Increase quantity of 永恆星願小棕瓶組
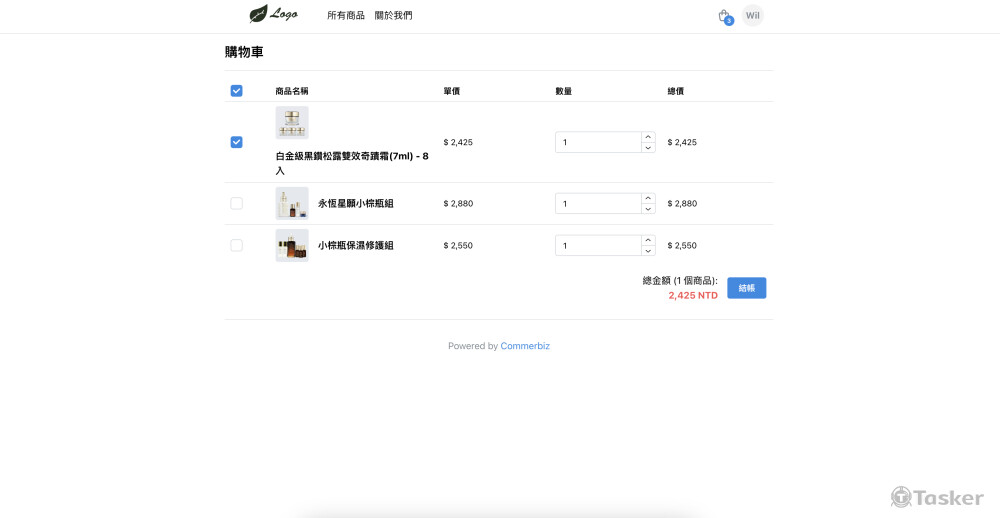The height and width of the screenshot is (518, 1000). 648,198
